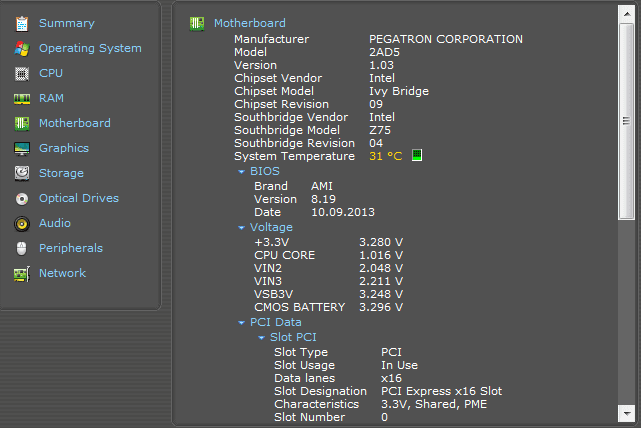The width and height of the screenshot is (641, 428).
Task: Collapse the BIOS section arrow
Action: pyautogui.click(x=241, y=172)
